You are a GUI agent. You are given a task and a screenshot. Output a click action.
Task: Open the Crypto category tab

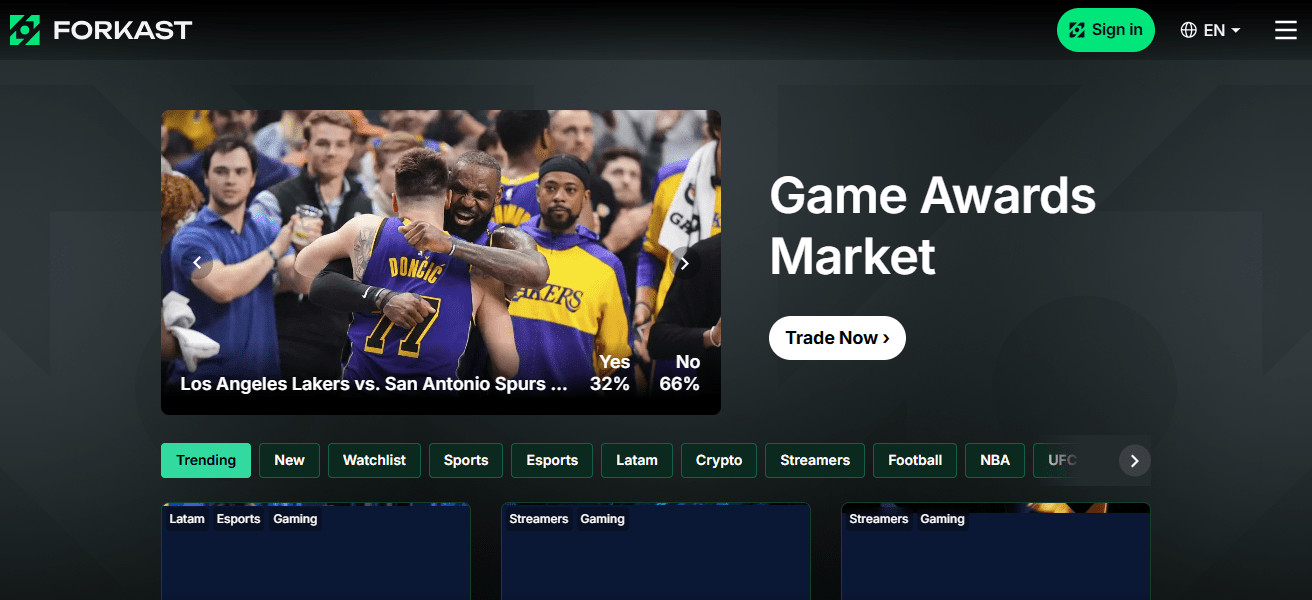719,460
